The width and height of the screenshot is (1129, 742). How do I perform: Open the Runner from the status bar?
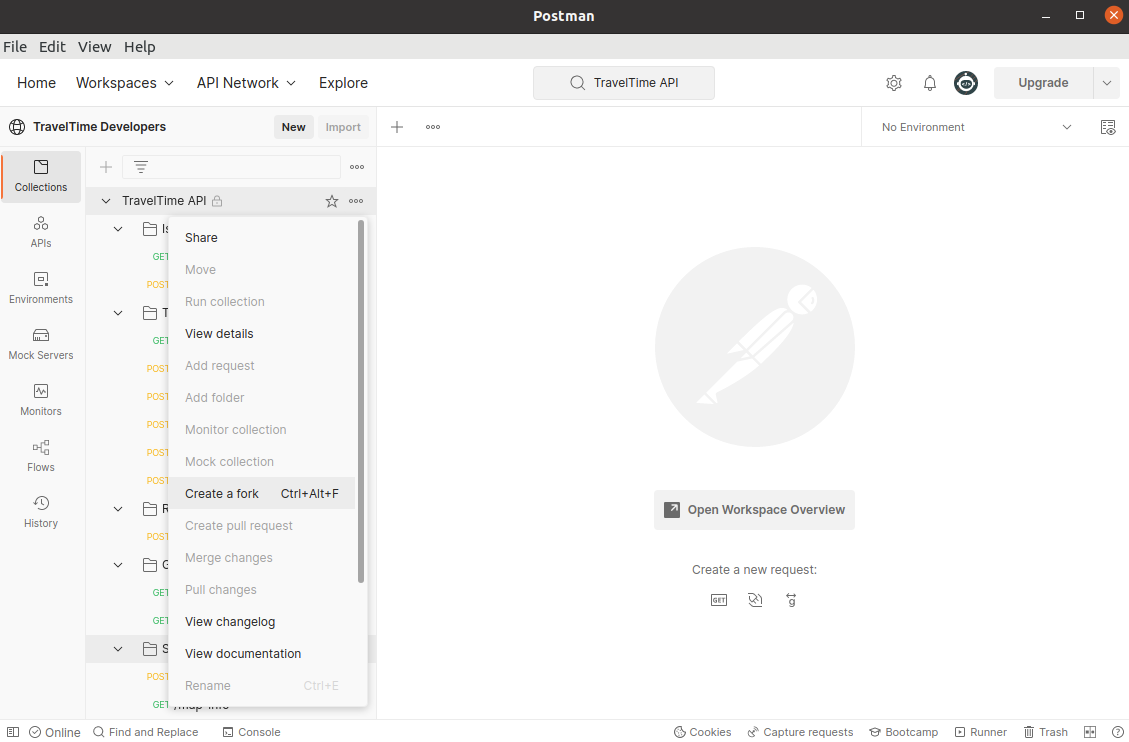pyautogui.click(x=980, y=731)
